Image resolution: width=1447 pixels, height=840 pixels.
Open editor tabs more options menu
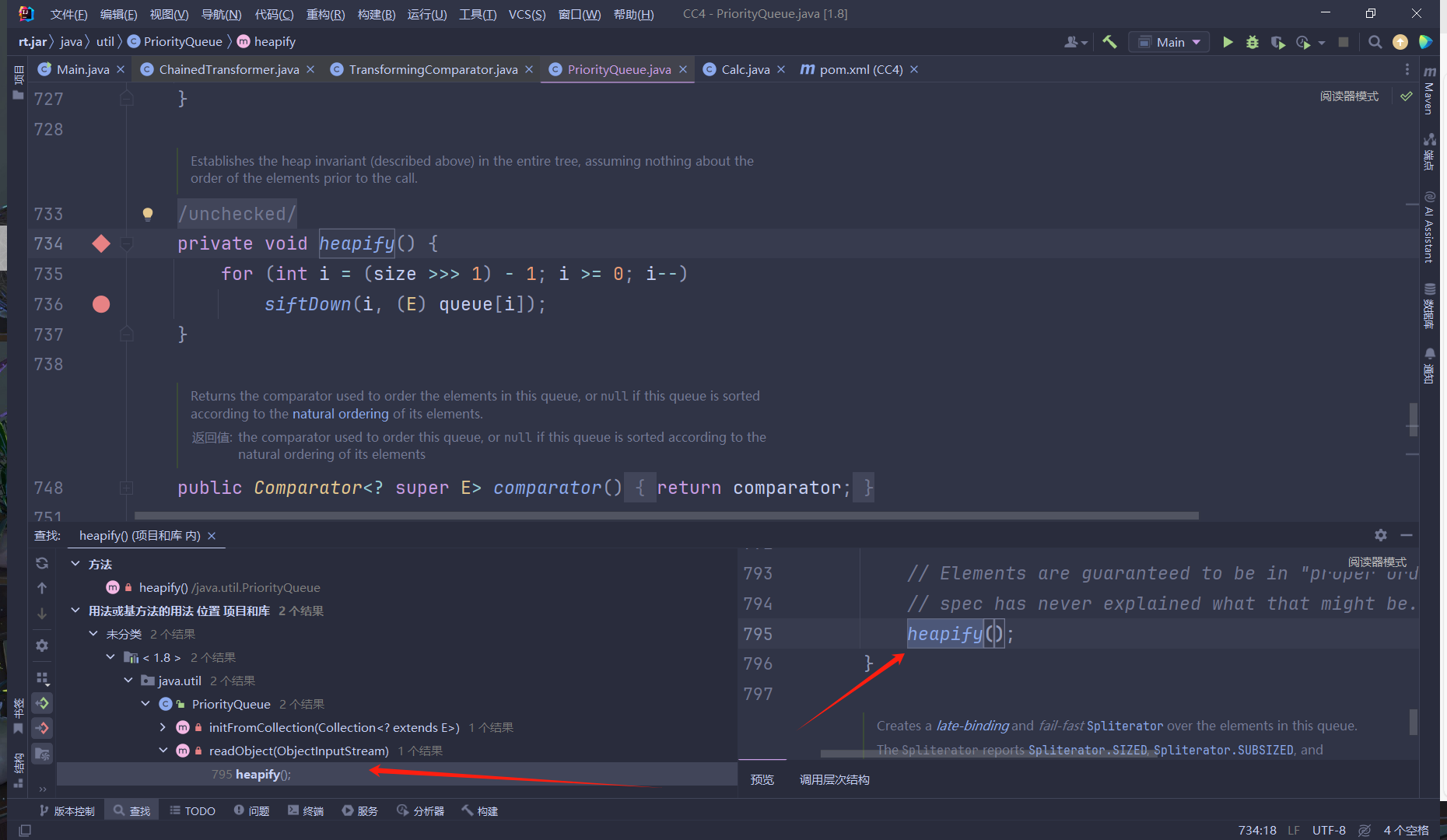(x=1407, y=69)
